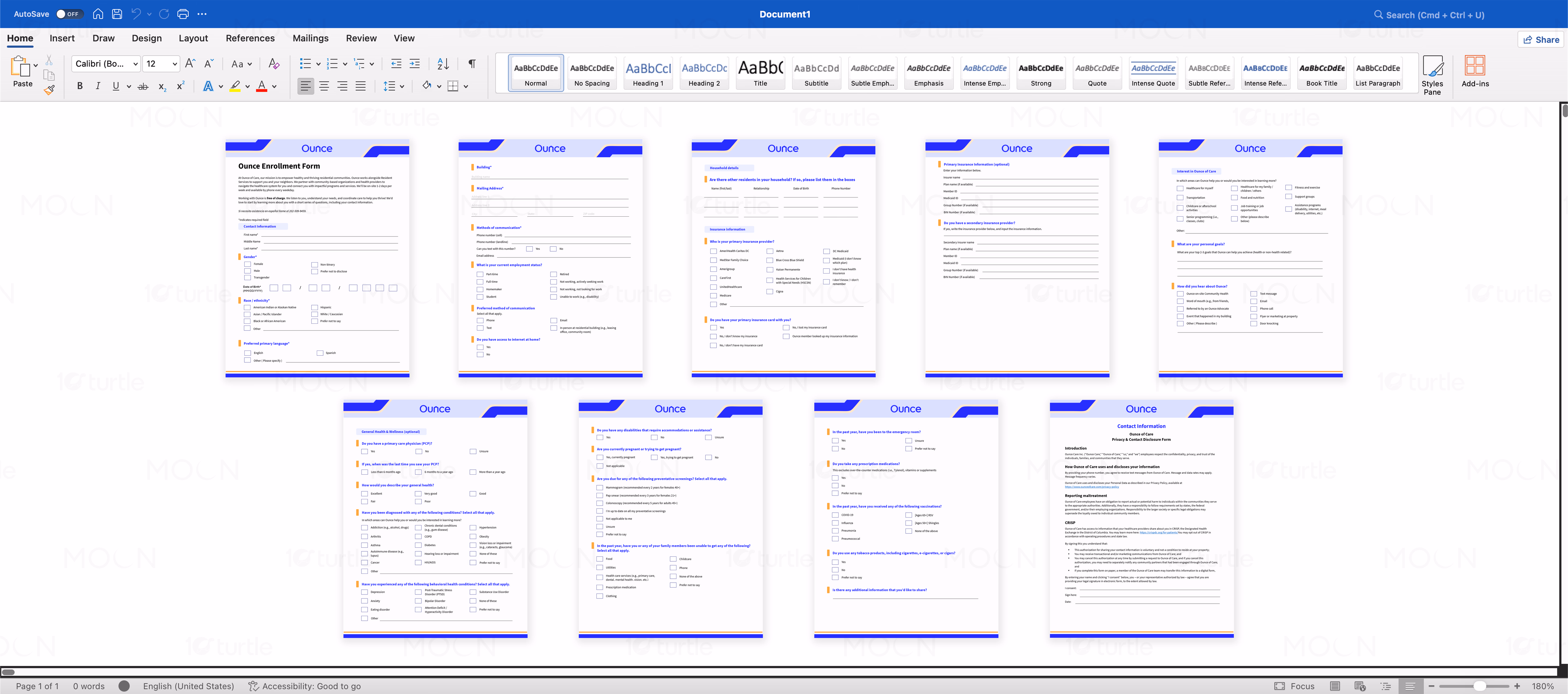The image size is (1568, 694).
Task: Open the font size dropdown
Action: (x=175, y=64)
